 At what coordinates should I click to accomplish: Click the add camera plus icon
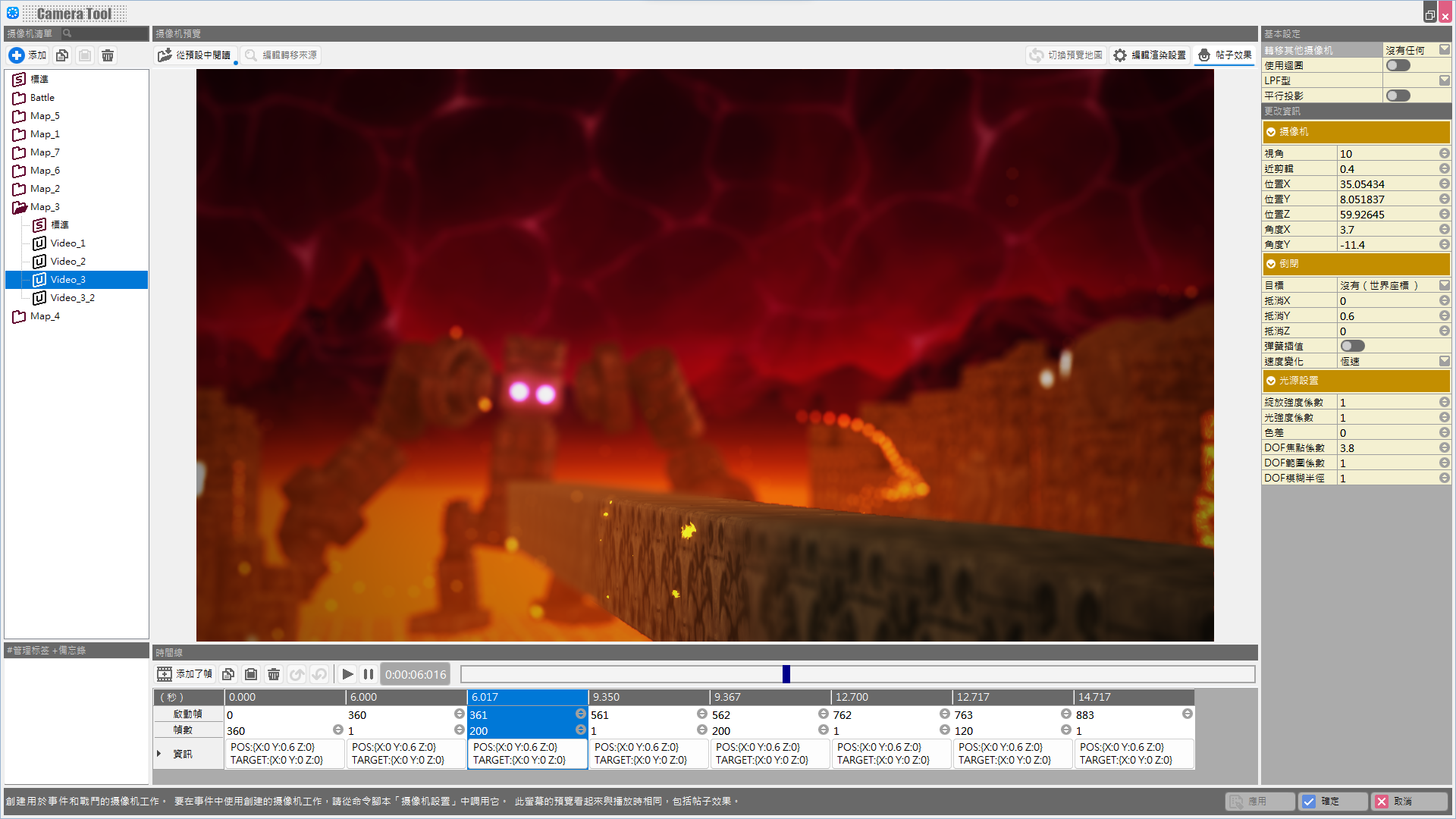17,55
